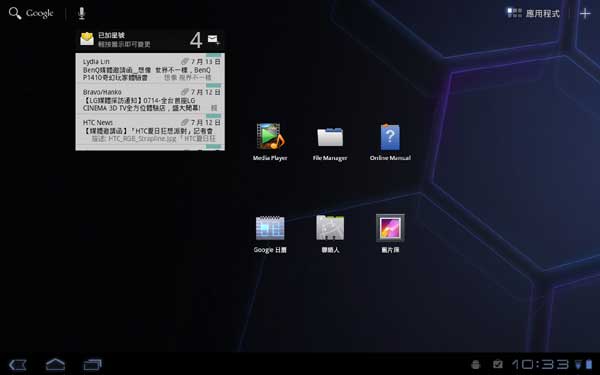Tap the Back navigation button
Image resolution: width=600 pixels, height=375 pixels.
click(18, 364)
